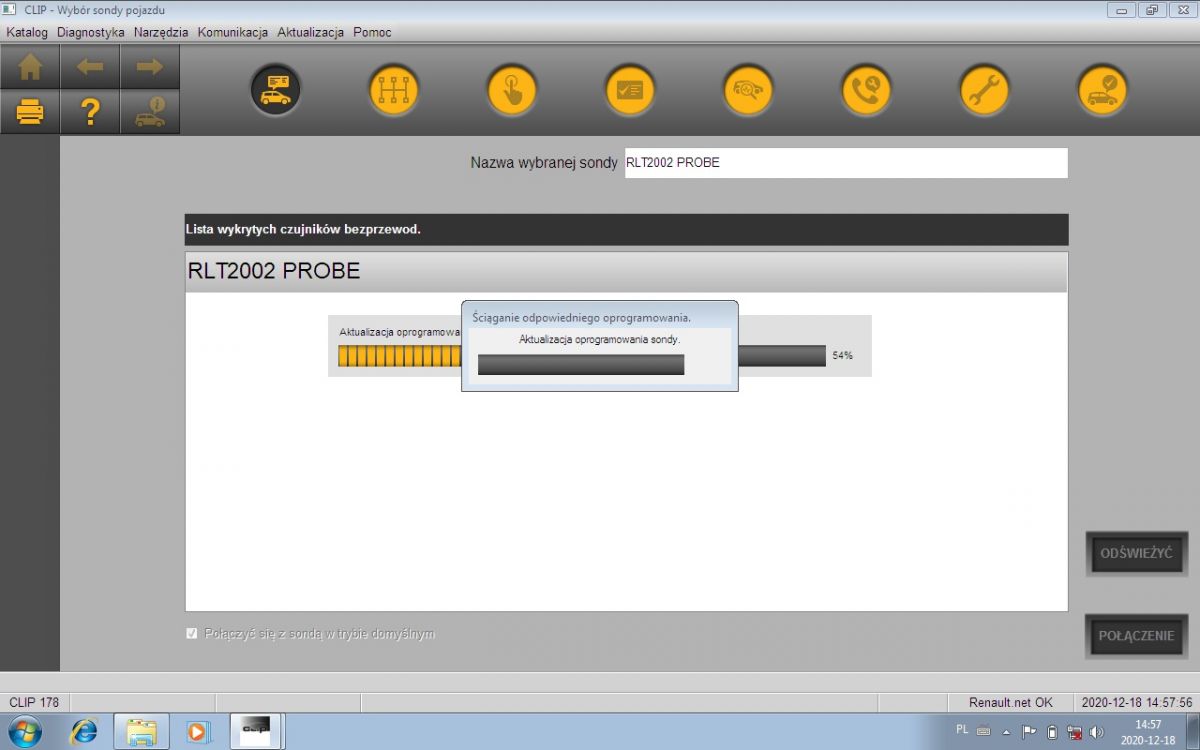Open Windows Explorer folder in taskbar
Image resolution: width=1200 pixels, height=750 pixels.
pyautogui.click(x=141, y=732)
